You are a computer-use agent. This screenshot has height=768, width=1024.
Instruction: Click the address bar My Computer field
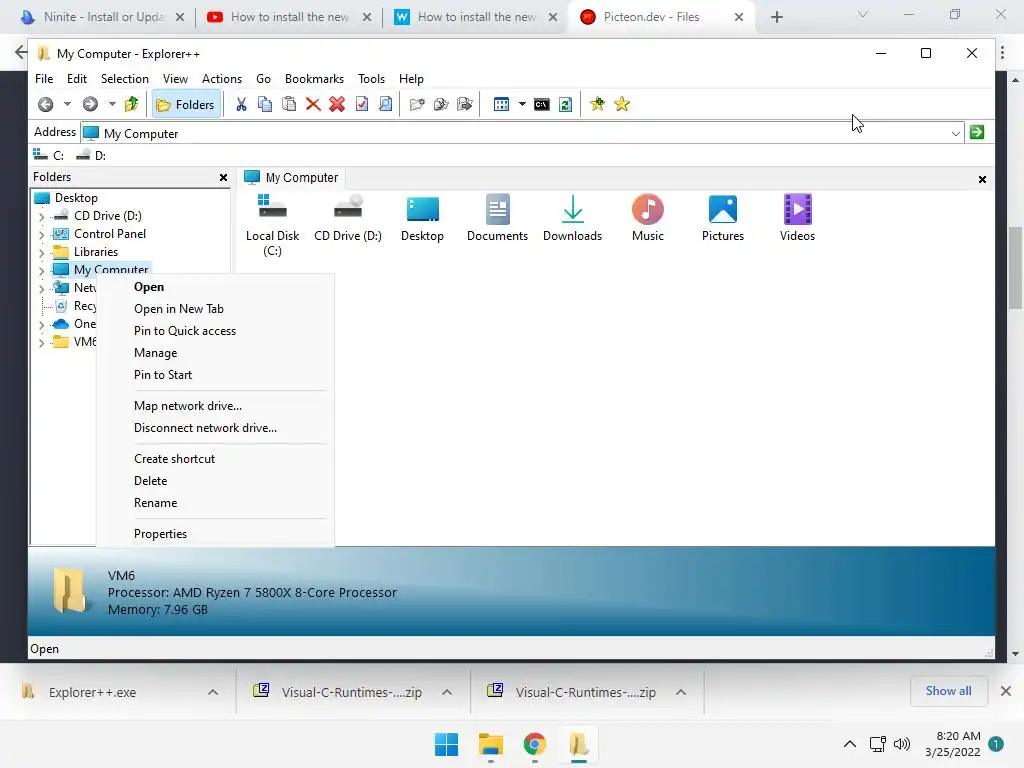(522, 133)
